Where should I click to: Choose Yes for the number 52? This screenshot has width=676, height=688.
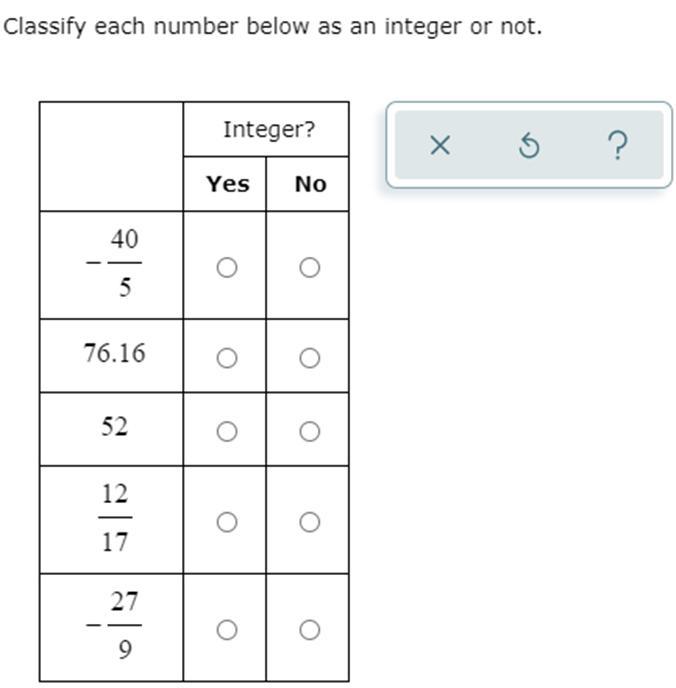coord(227,431)
